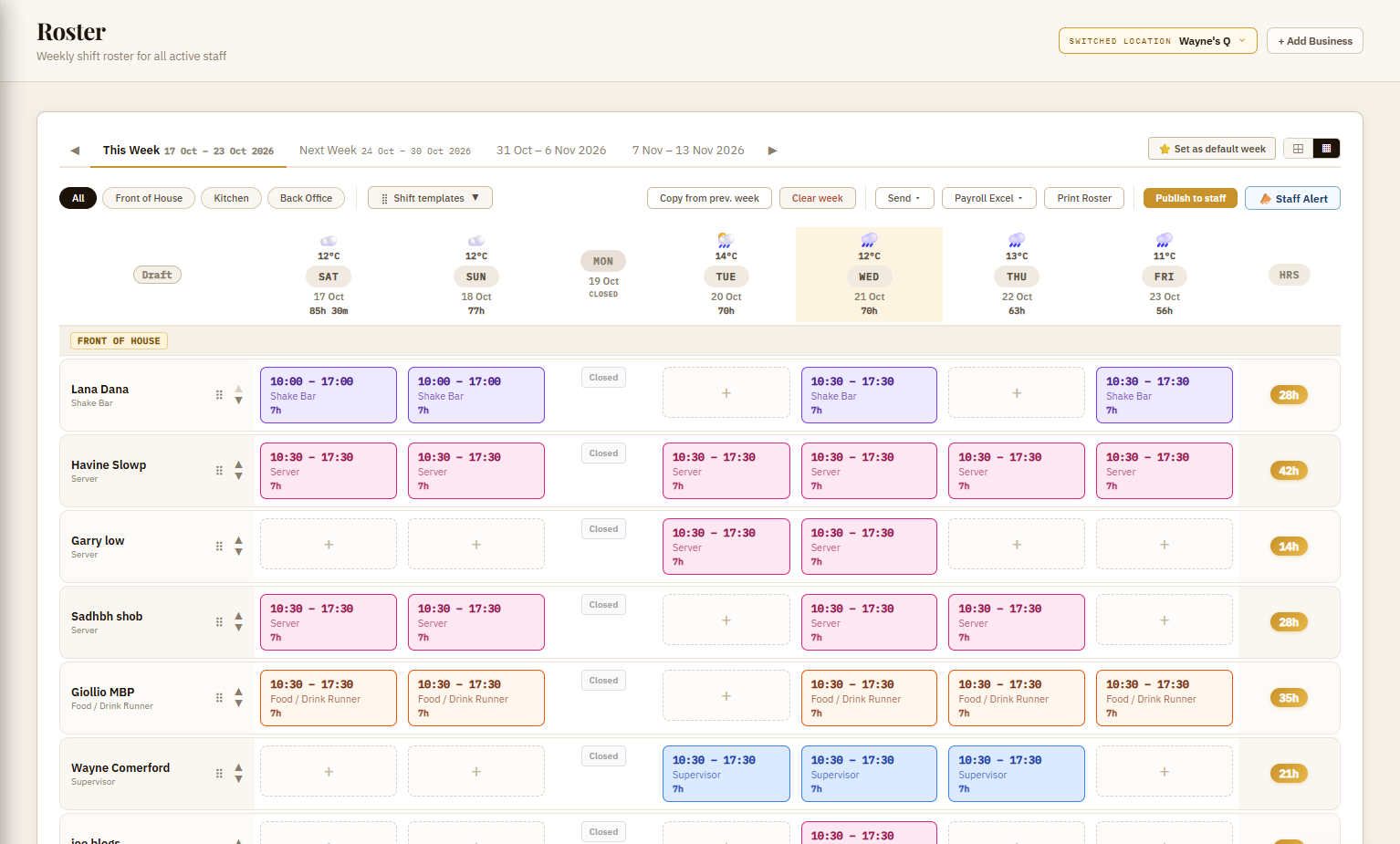Screen dimensions: 1400x844
Task: Go to the previous week with left arrow
Action: pyautogui.click(x=75, y=151)
